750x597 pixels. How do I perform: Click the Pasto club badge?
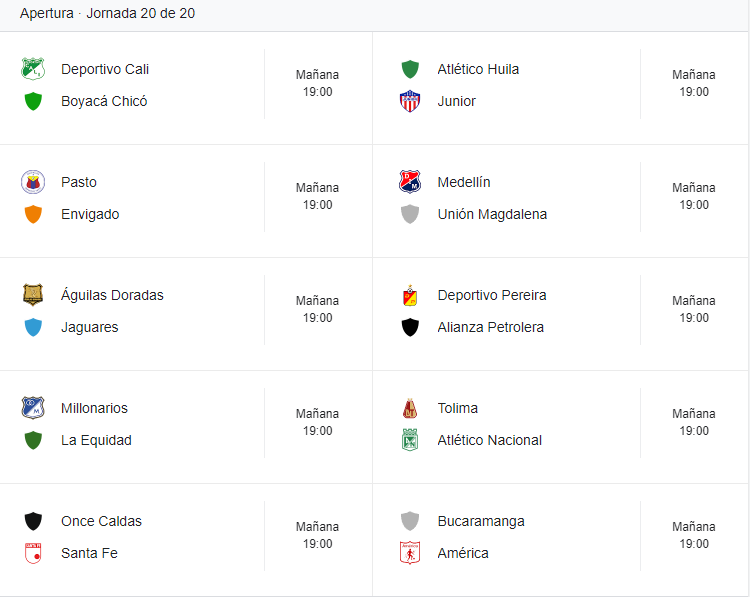coord(33,182)
